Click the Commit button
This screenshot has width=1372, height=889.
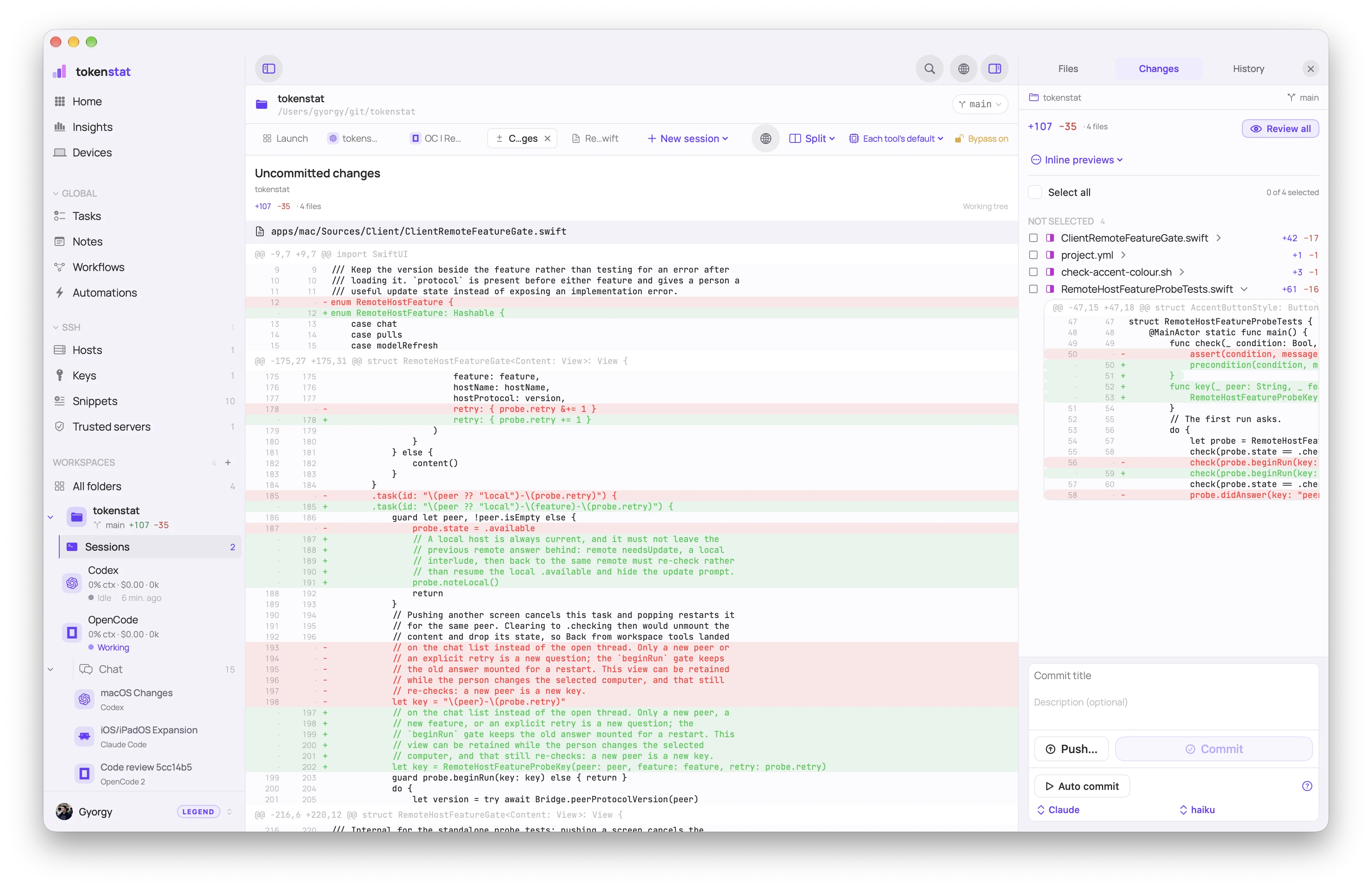tap(1214, 748)
